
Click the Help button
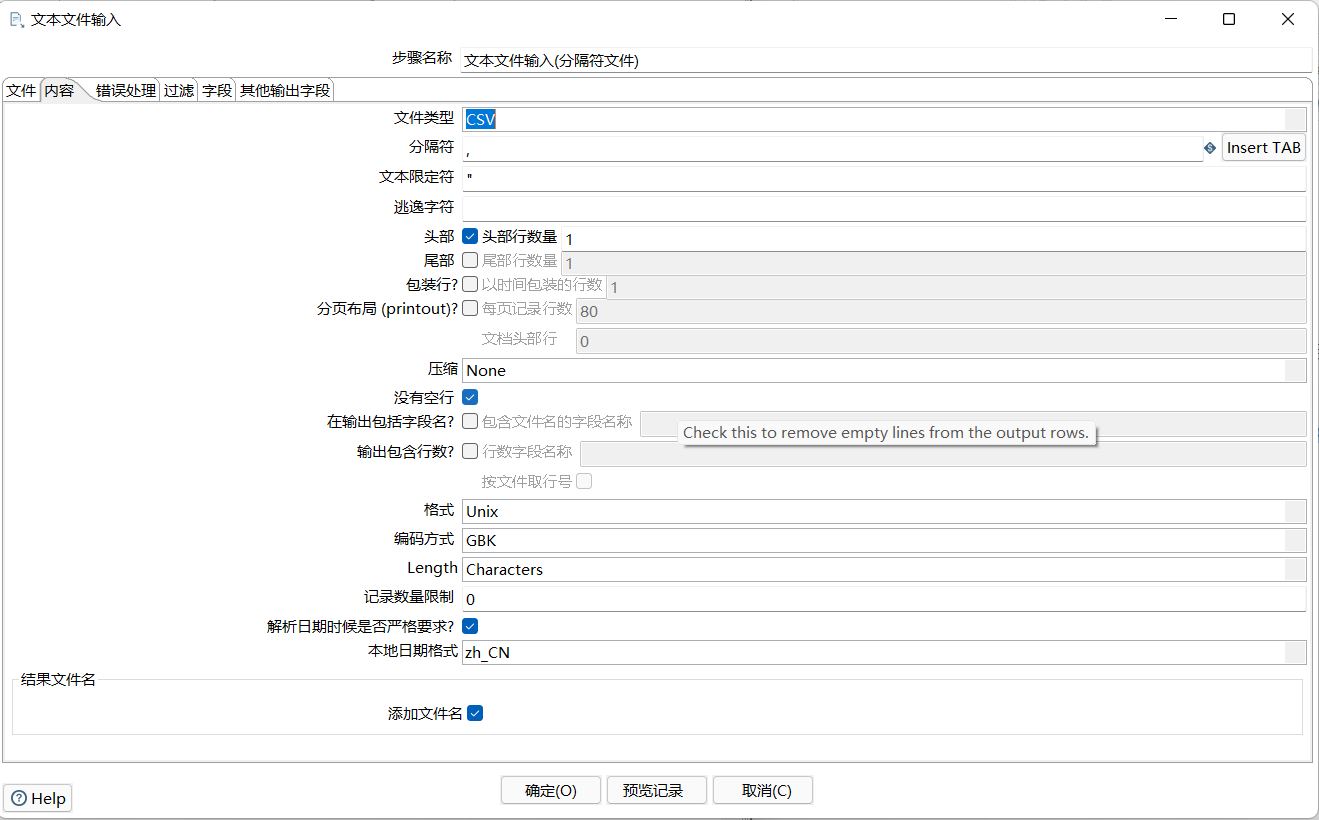(38, 798)
